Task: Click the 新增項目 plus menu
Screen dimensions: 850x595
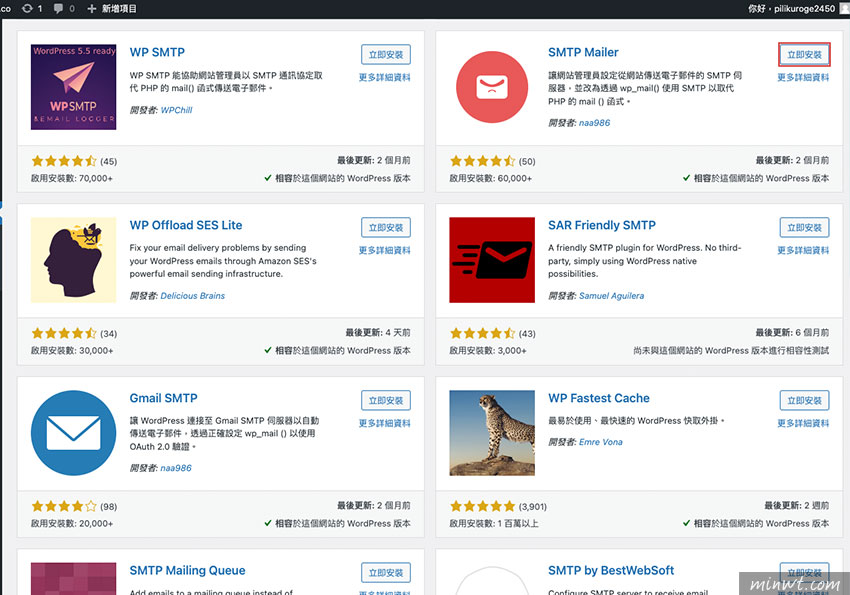Action: [112, 9]
